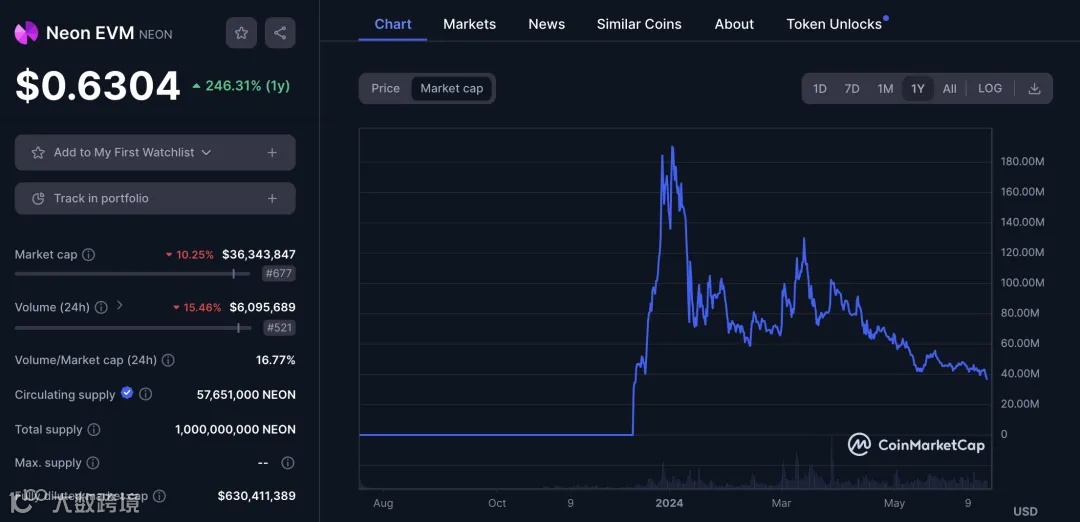Click the $630,411,389 fully diluted value
This screenshot has height=522, width=1080.
[256, 496]
